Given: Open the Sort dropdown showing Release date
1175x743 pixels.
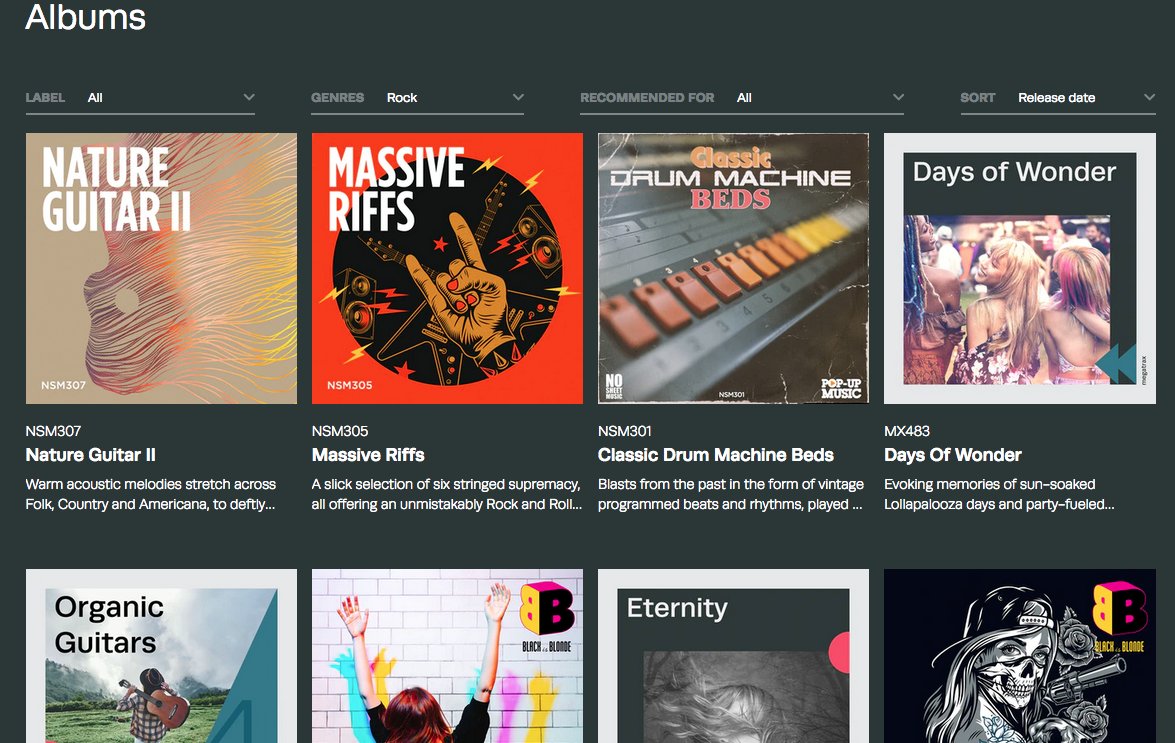Looking at the screenshot, I should click(1058, 98).
